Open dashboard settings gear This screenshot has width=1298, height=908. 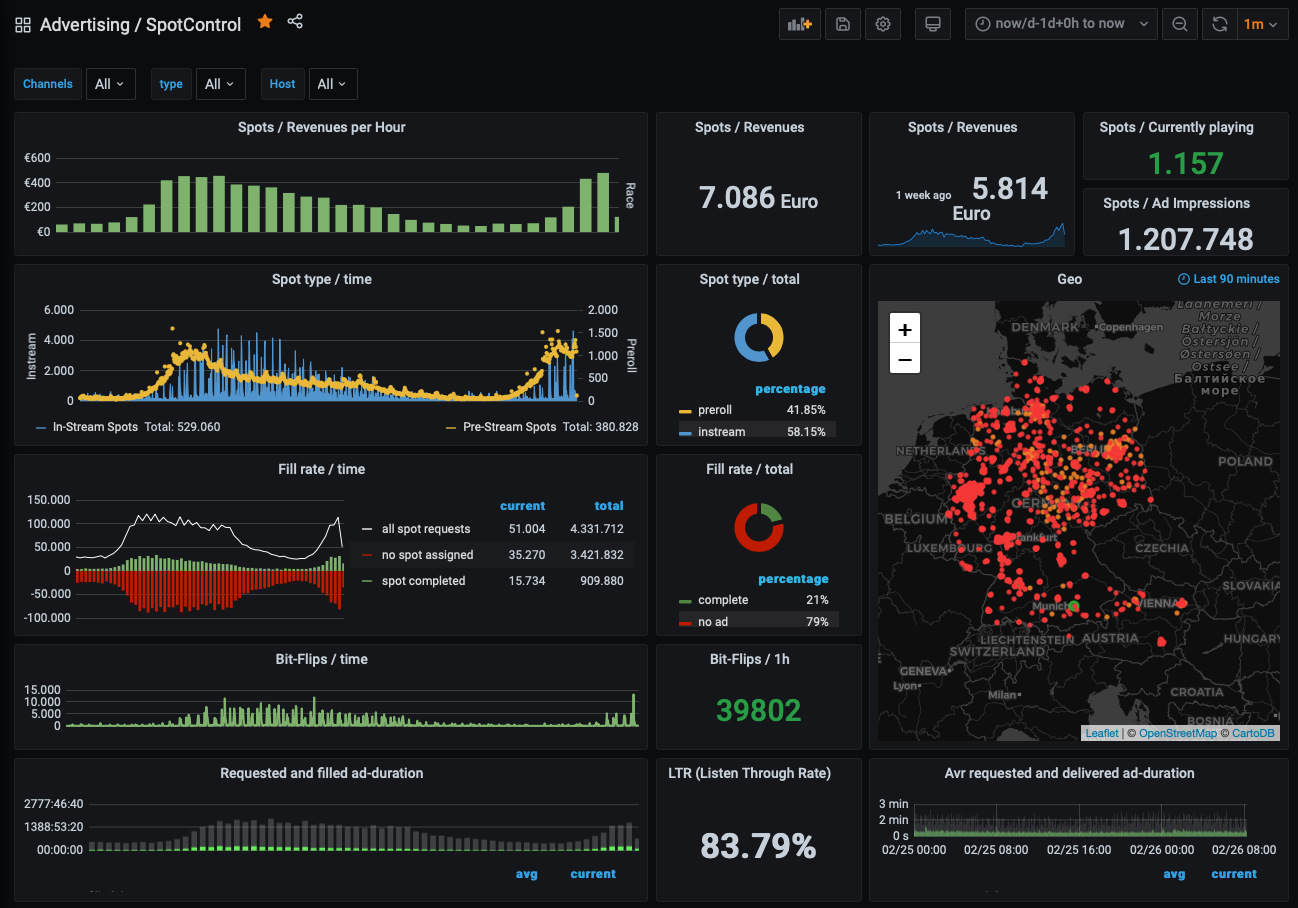point(883,24)
